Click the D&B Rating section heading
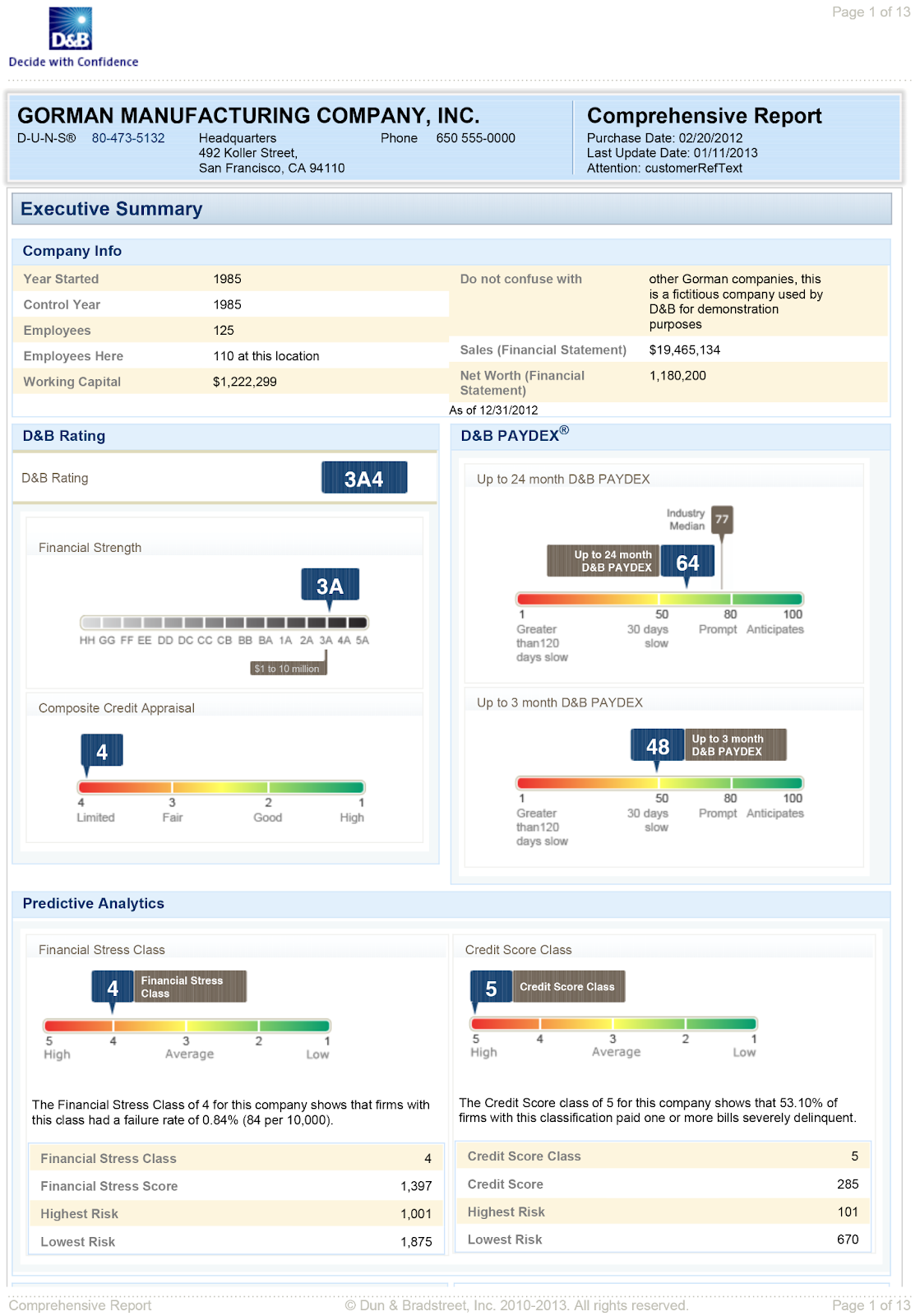920x1316 pixels. click(64, 436)
